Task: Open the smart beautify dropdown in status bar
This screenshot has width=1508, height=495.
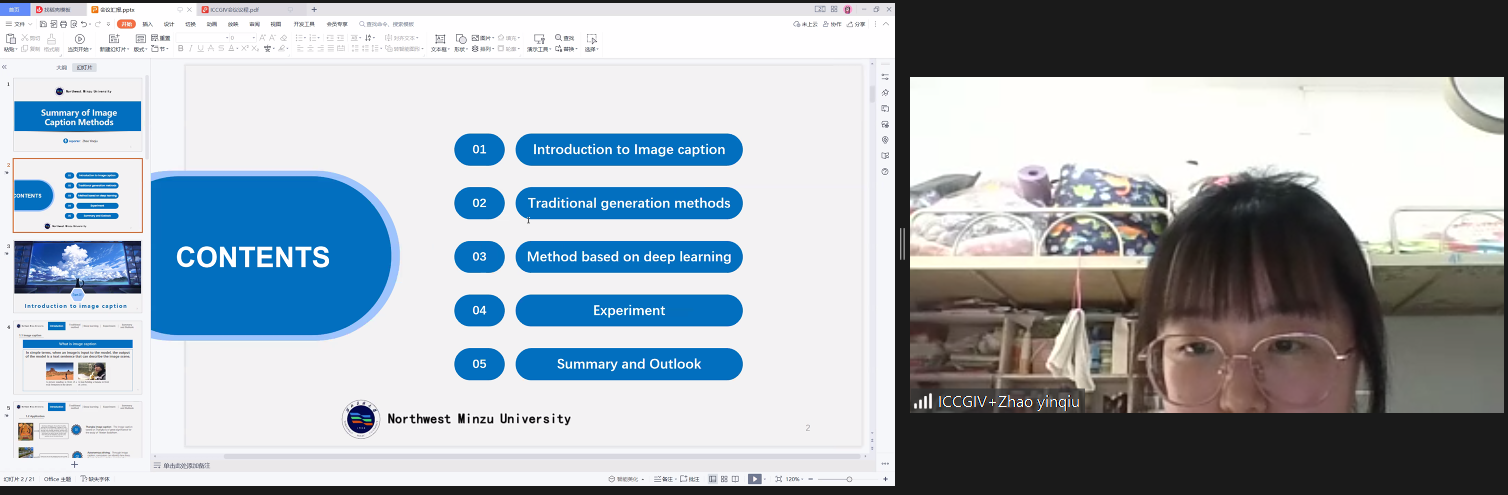Action: coord(626,479)
